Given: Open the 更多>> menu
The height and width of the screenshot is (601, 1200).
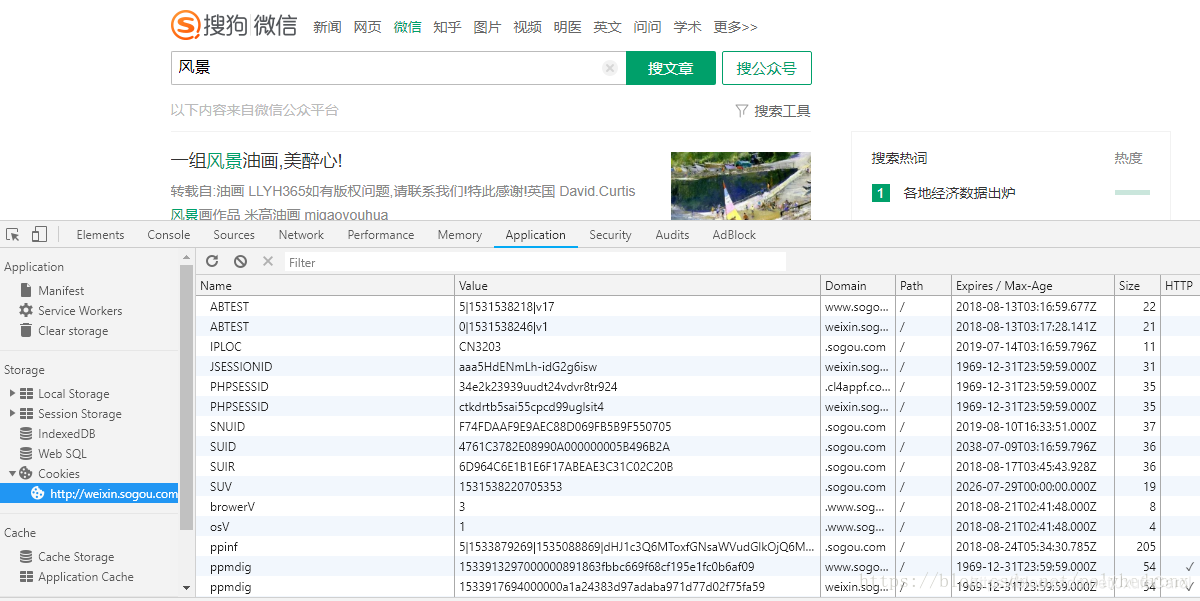Looking at the screenshot, I should click(735, 27).
